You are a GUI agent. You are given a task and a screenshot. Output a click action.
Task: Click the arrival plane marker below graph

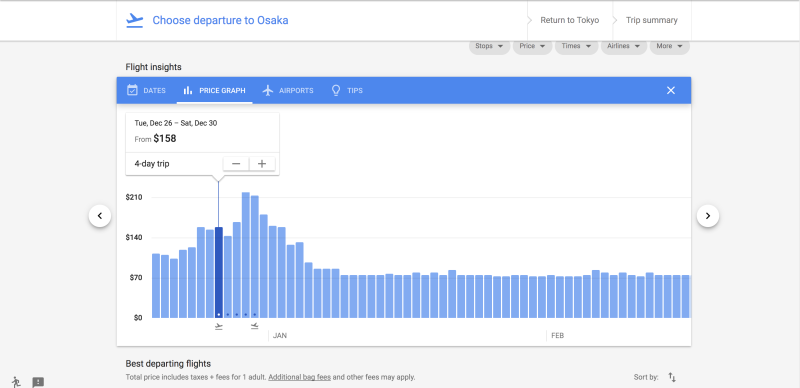[x=255, y=327]
